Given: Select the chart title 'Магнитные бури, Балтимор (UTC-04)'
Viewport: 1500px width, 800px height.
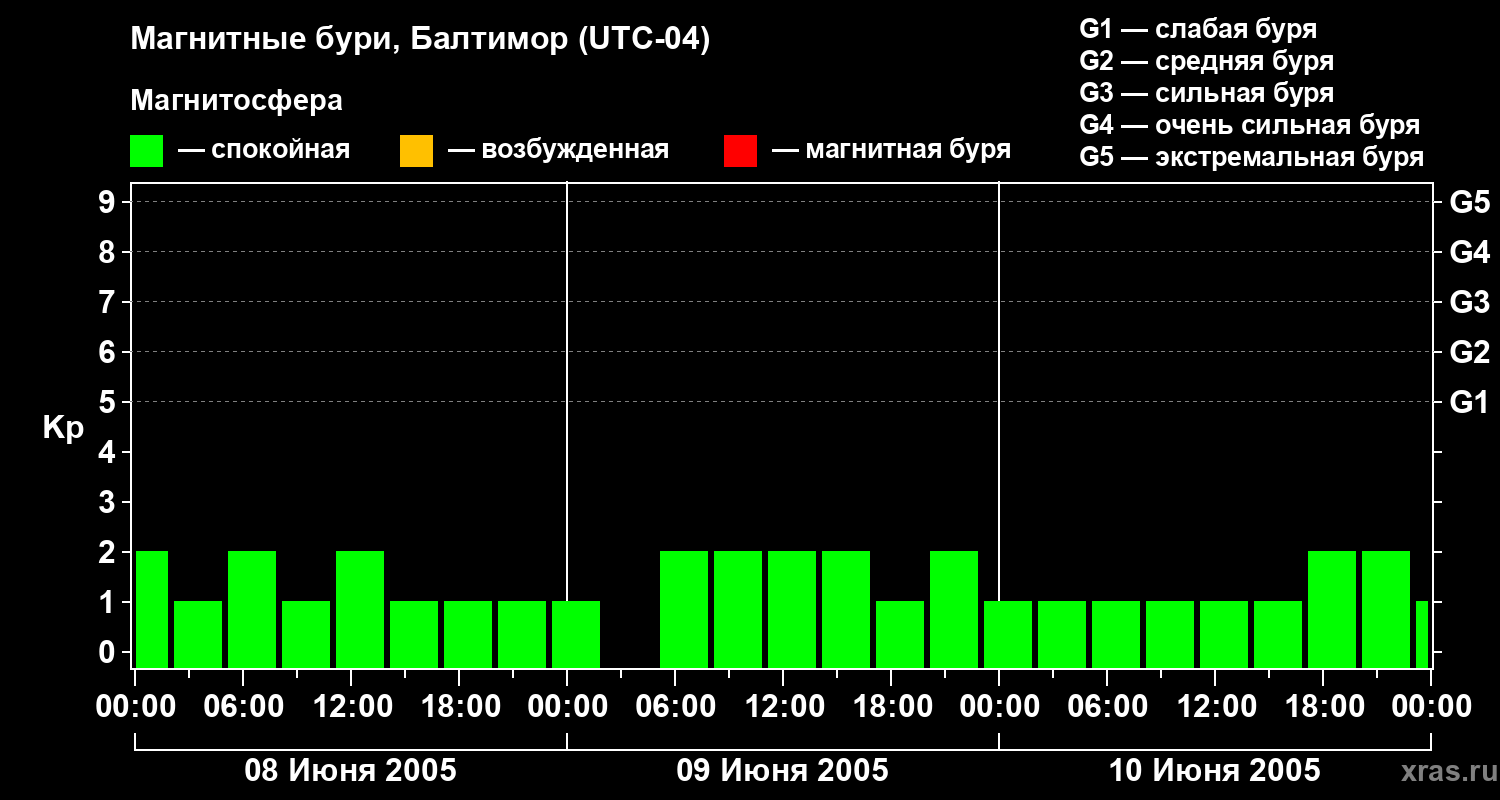Looking at the screenshot, I should coord(420,40).
